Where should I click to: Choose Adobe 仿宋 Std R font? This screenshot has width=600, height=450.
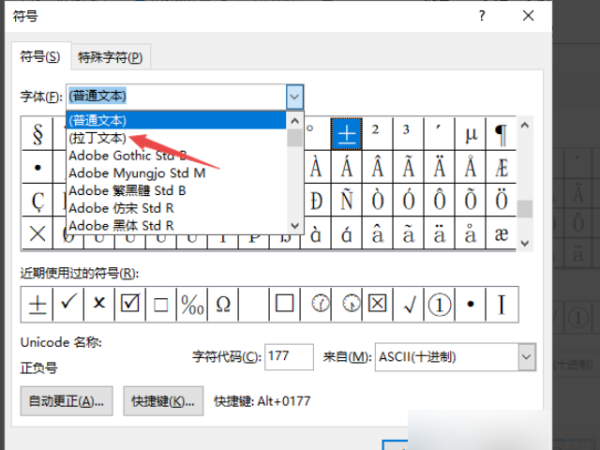click(x=176, y=208)
